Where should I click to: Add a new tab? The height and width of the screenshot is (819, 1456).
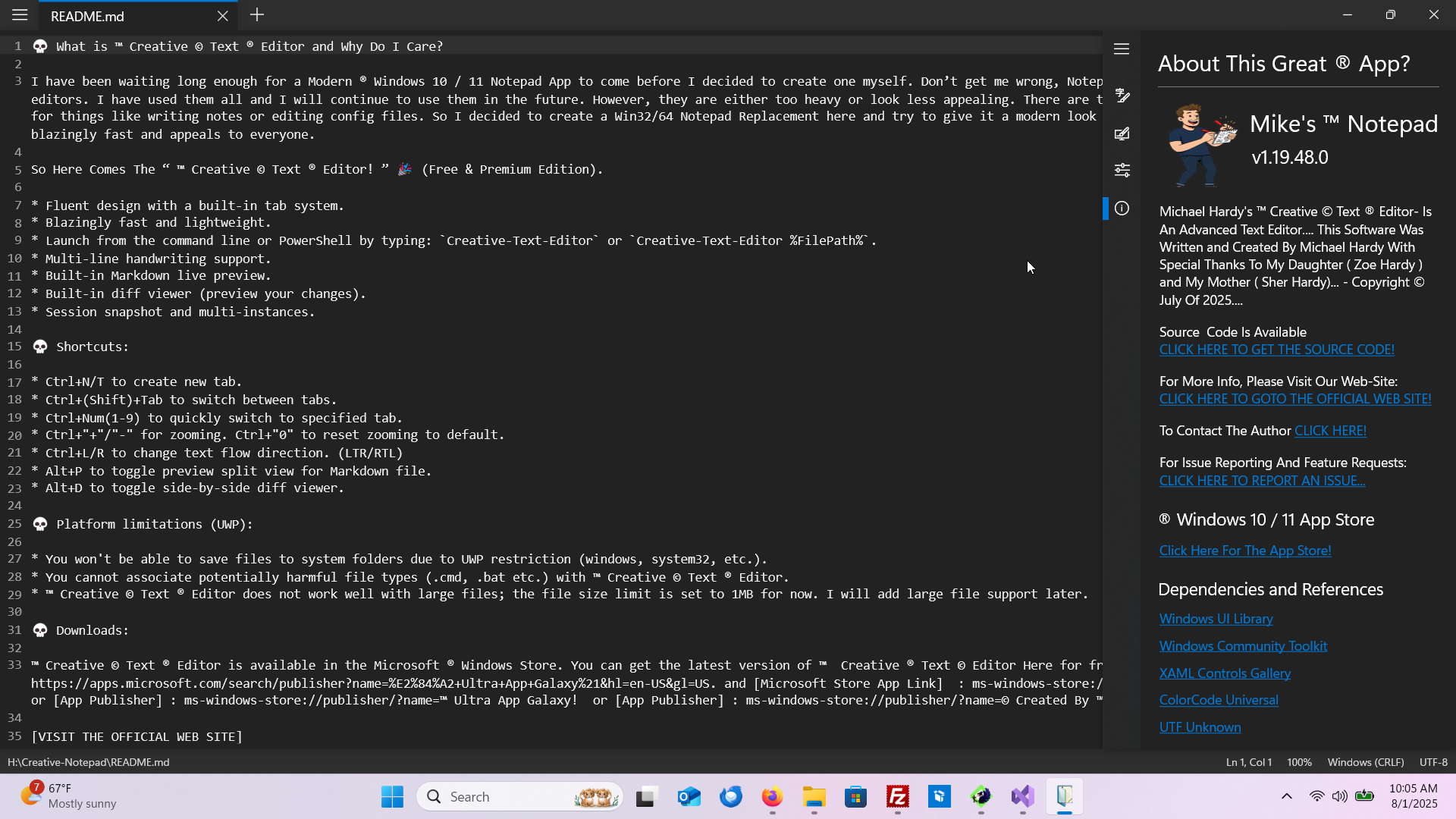(257, 15)
